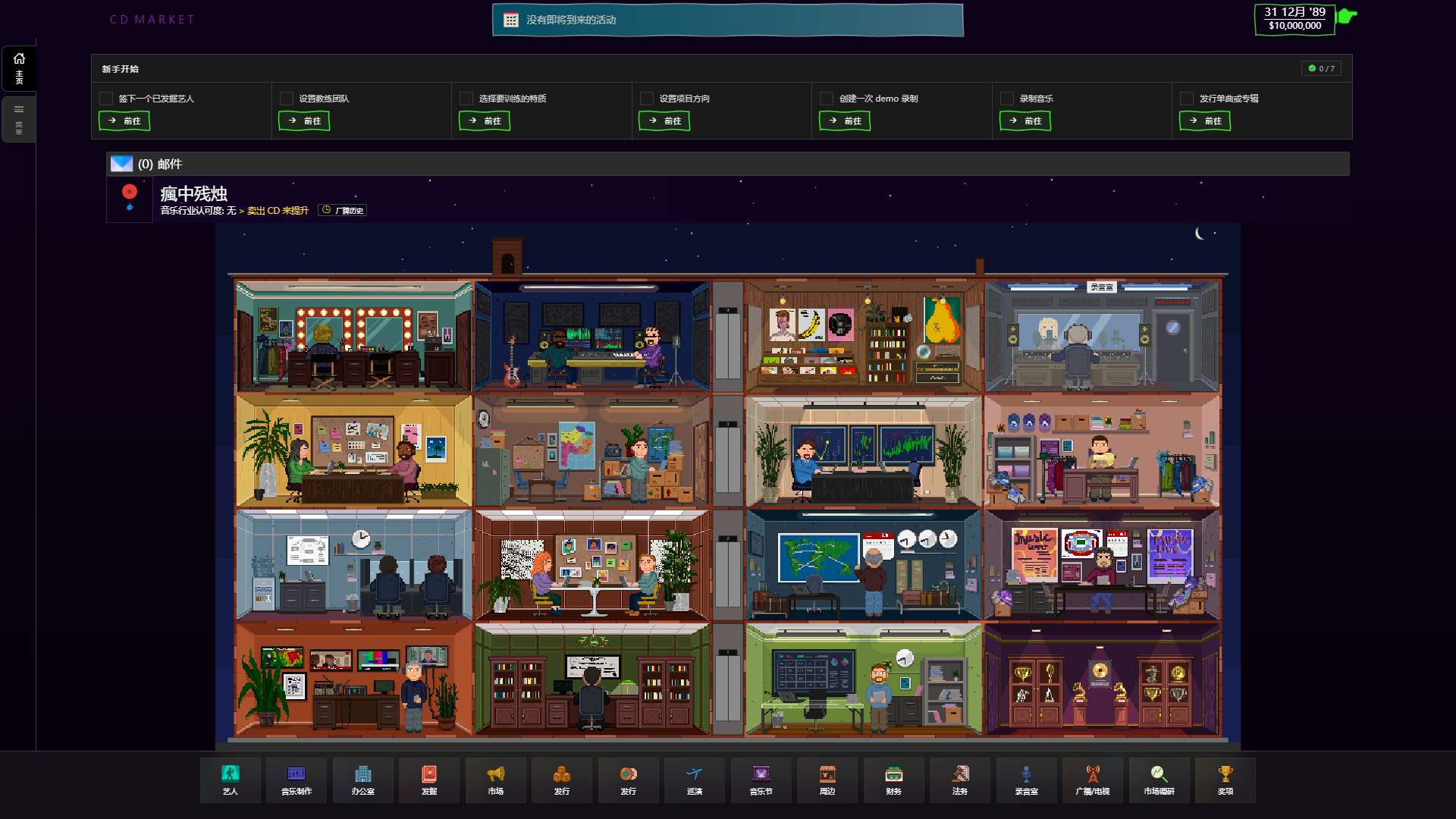
Task: Check the 录制音乐 checkbox
Action: [x=1007, y=99]
